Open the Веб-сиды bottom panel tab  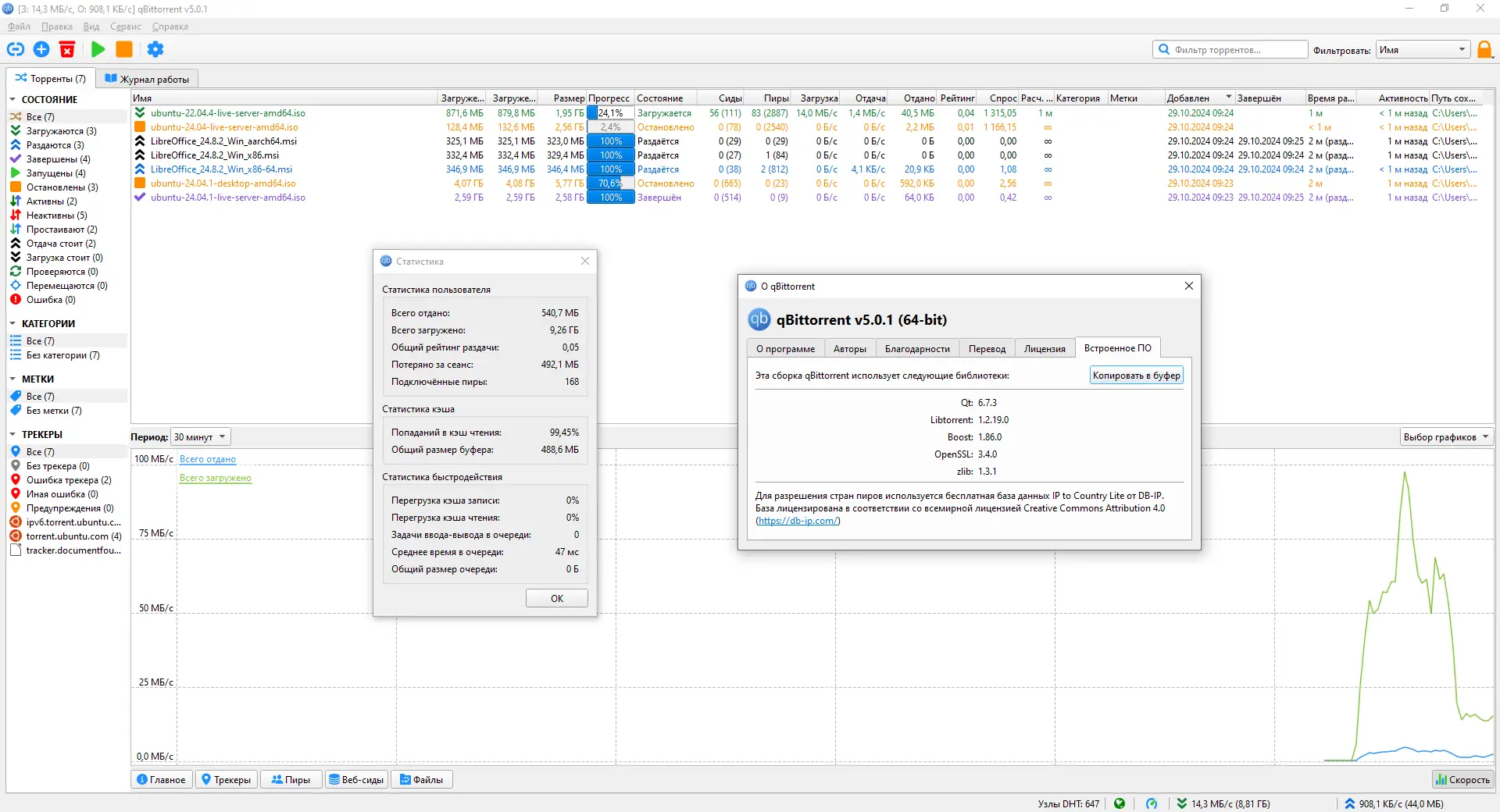coord(356,780)
